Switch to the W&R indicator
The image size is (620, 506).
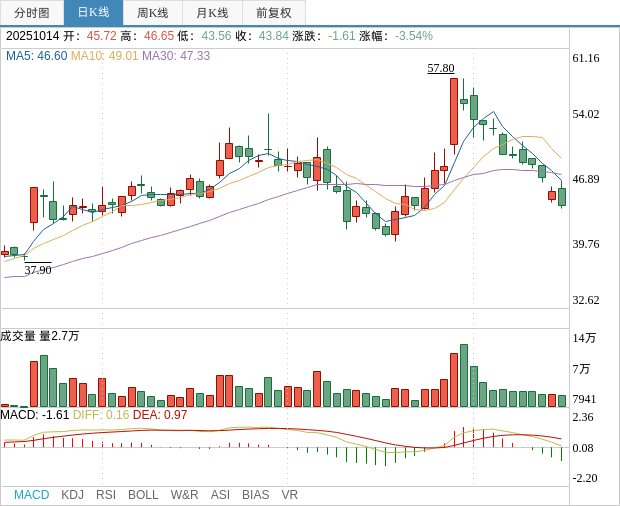(x=184, y=495)
